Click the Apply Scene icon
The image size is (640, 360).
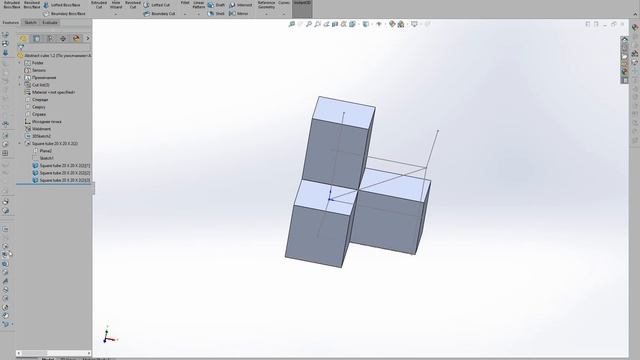click(401, 24)
